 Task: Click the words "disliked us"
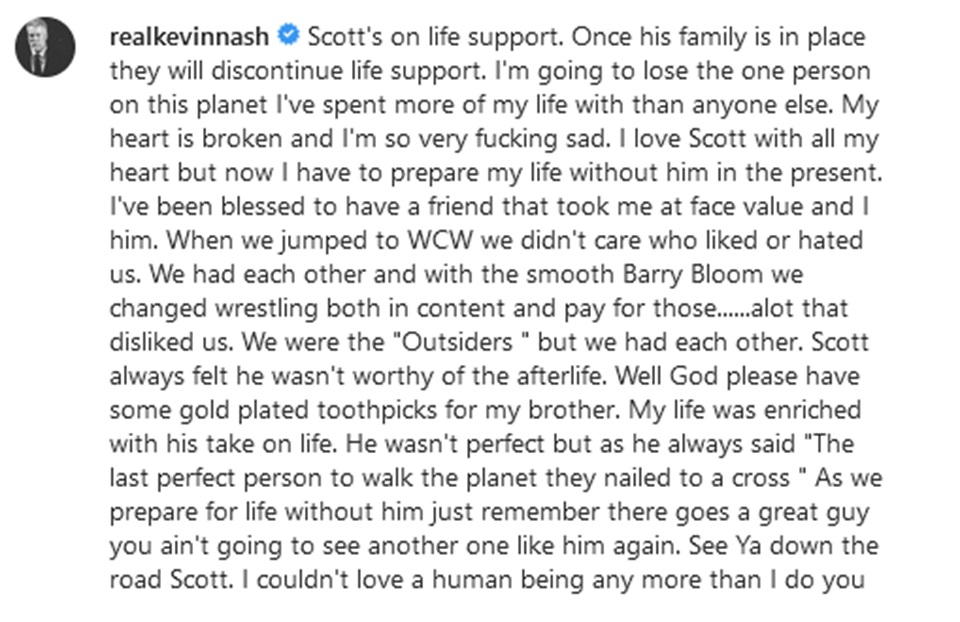(x=171, y=342)
